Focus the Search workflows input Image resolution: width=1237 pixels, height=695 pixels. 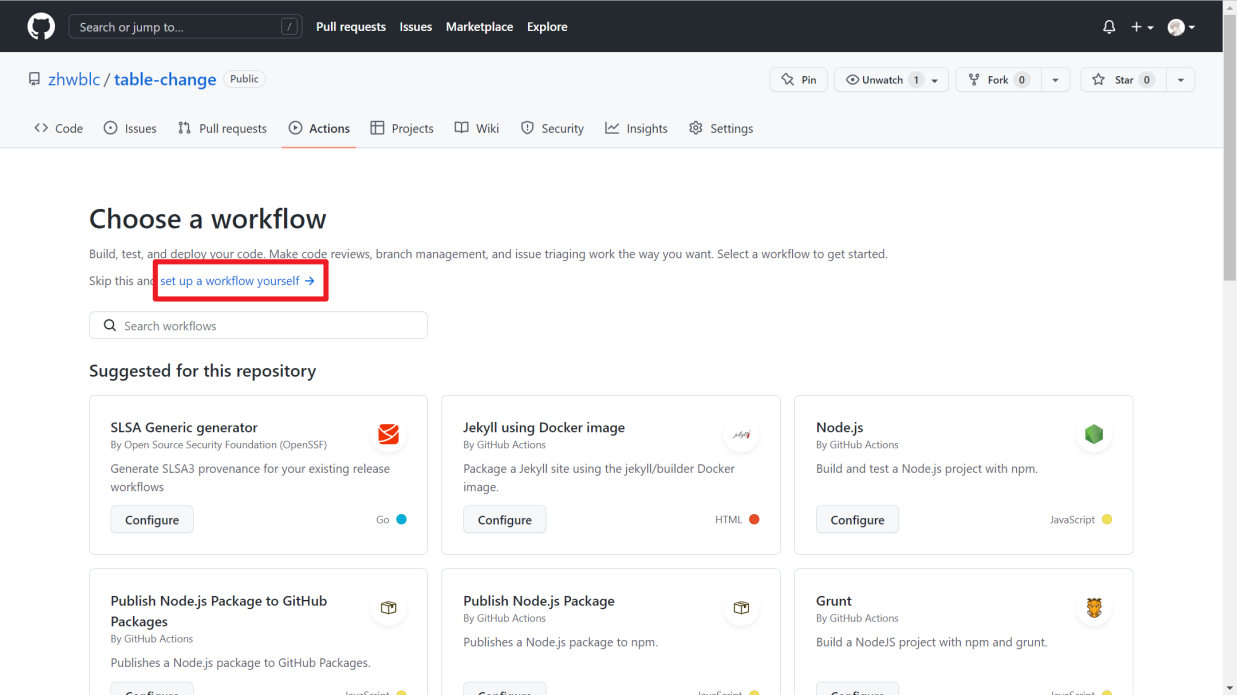click(258, 325)
